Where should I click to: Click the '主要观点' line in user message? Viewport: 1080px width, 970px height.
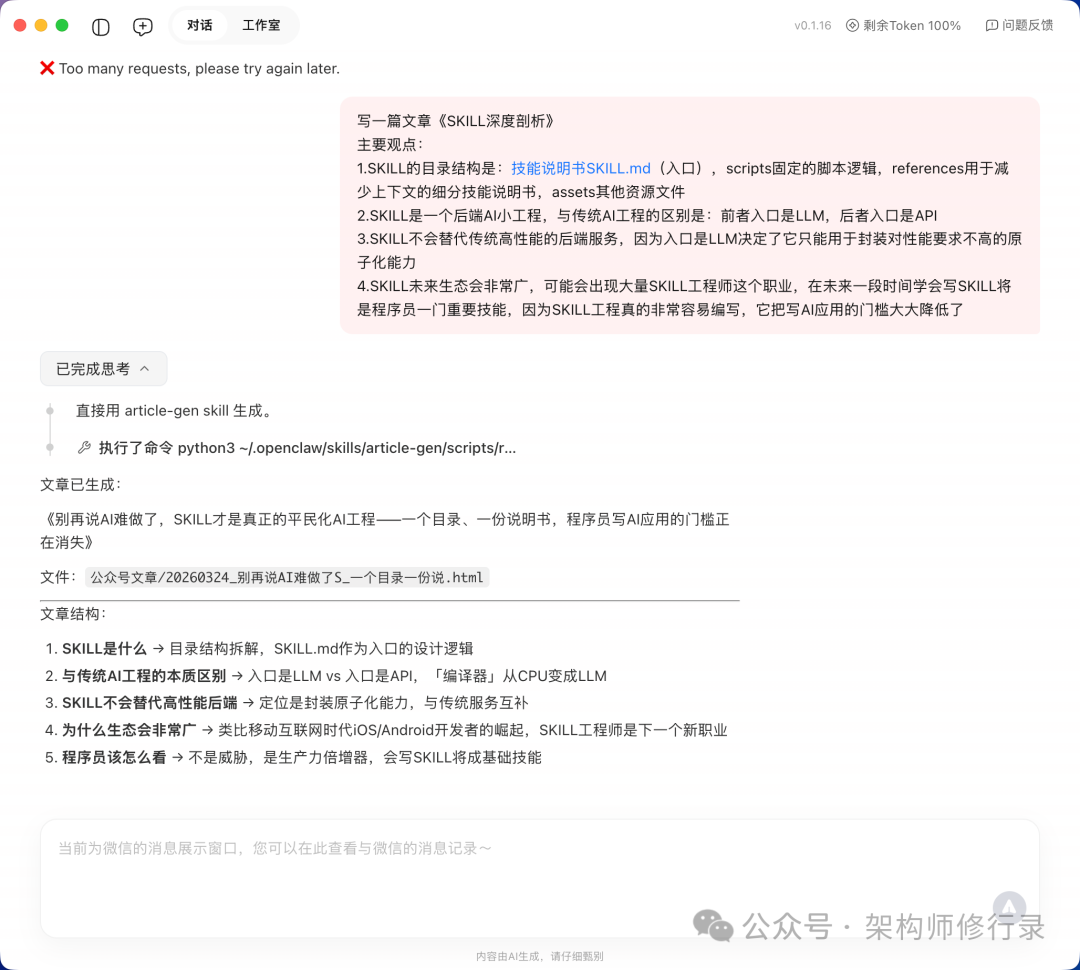coord(390,145)
